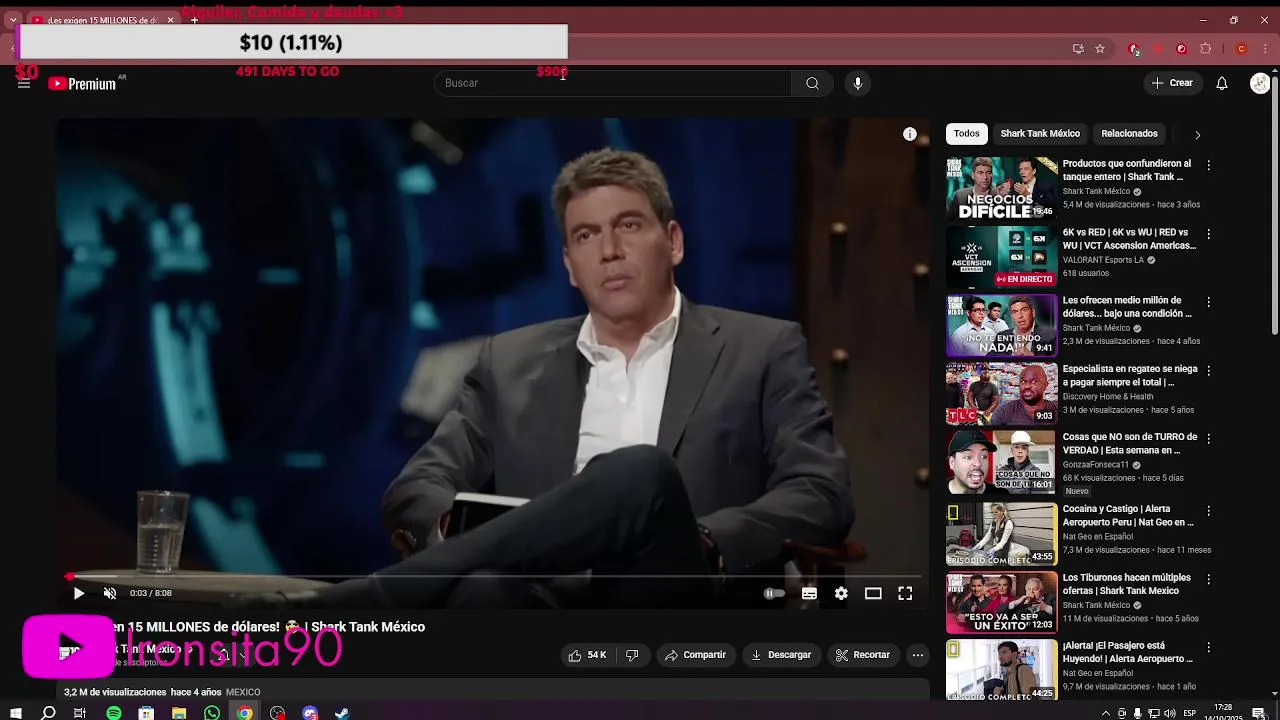Click the search magnifier button

(x=812, y=83)
